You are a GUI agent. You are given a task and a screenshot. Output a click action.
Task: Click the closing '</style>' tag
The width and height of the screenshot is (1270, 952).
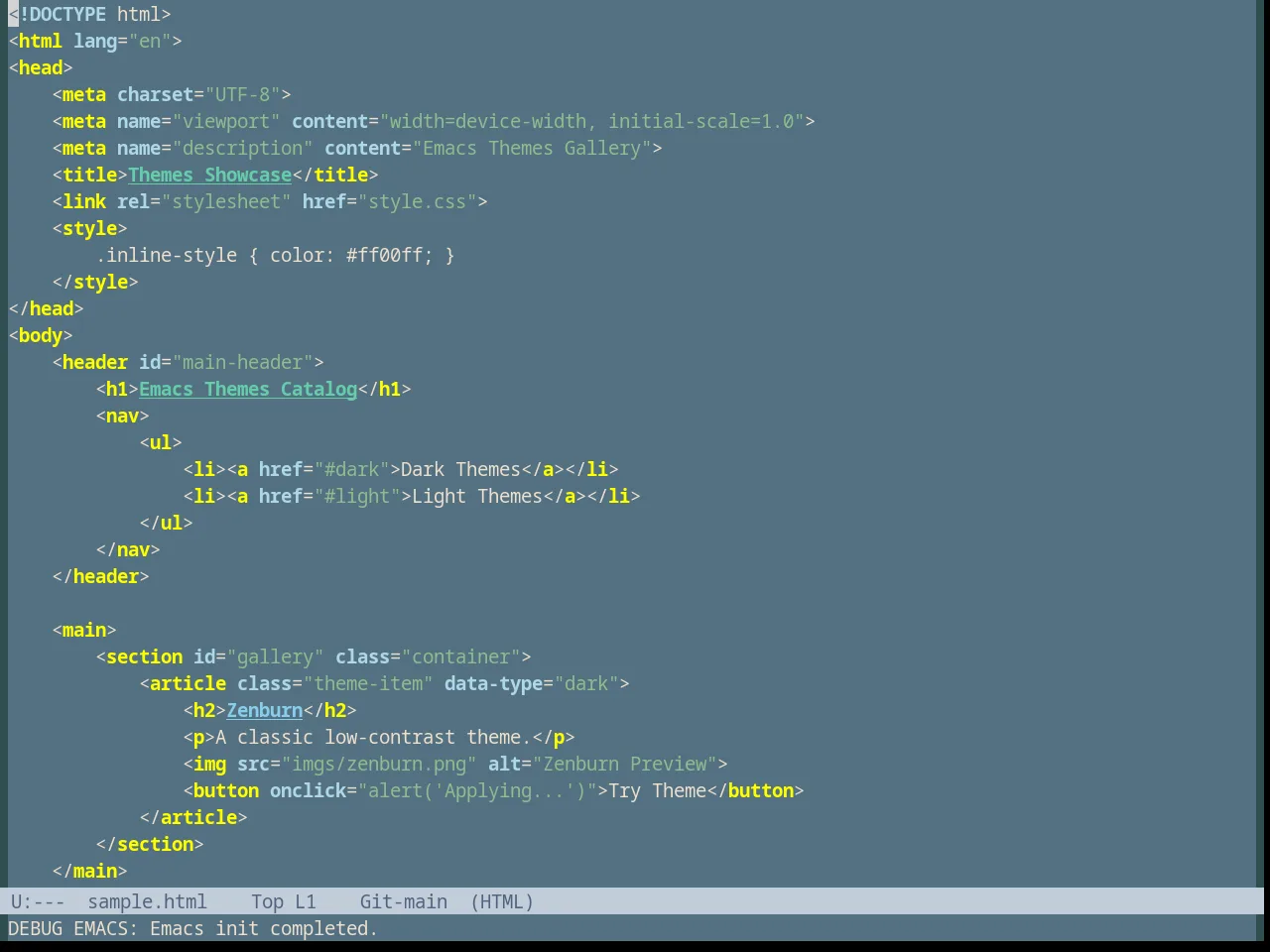[x=95, y=282]
